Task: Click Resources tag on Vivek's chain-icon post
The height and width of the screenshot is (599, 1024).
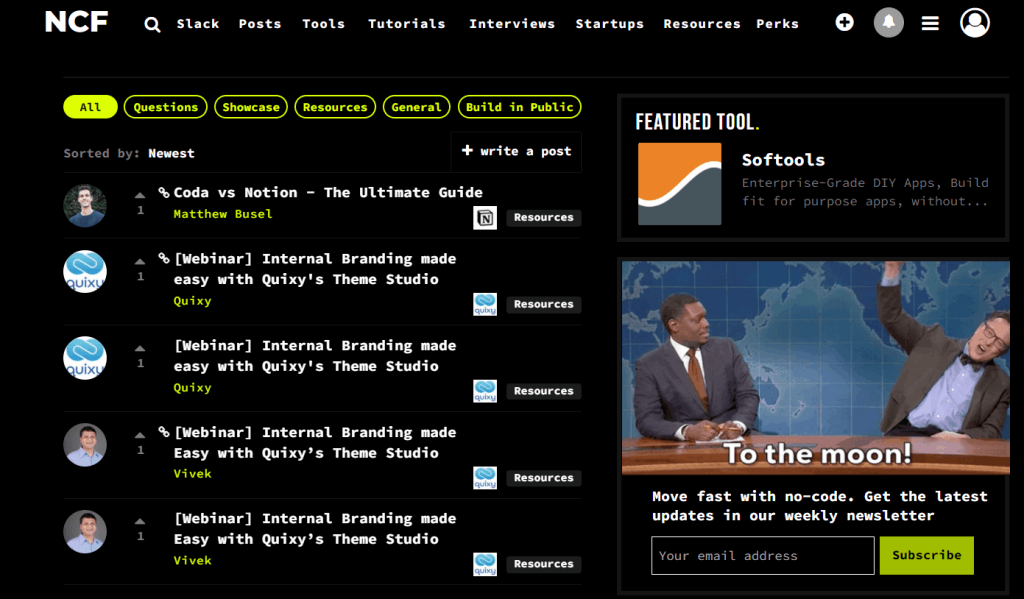Action: pyautogui.click(x=543, y=478)
